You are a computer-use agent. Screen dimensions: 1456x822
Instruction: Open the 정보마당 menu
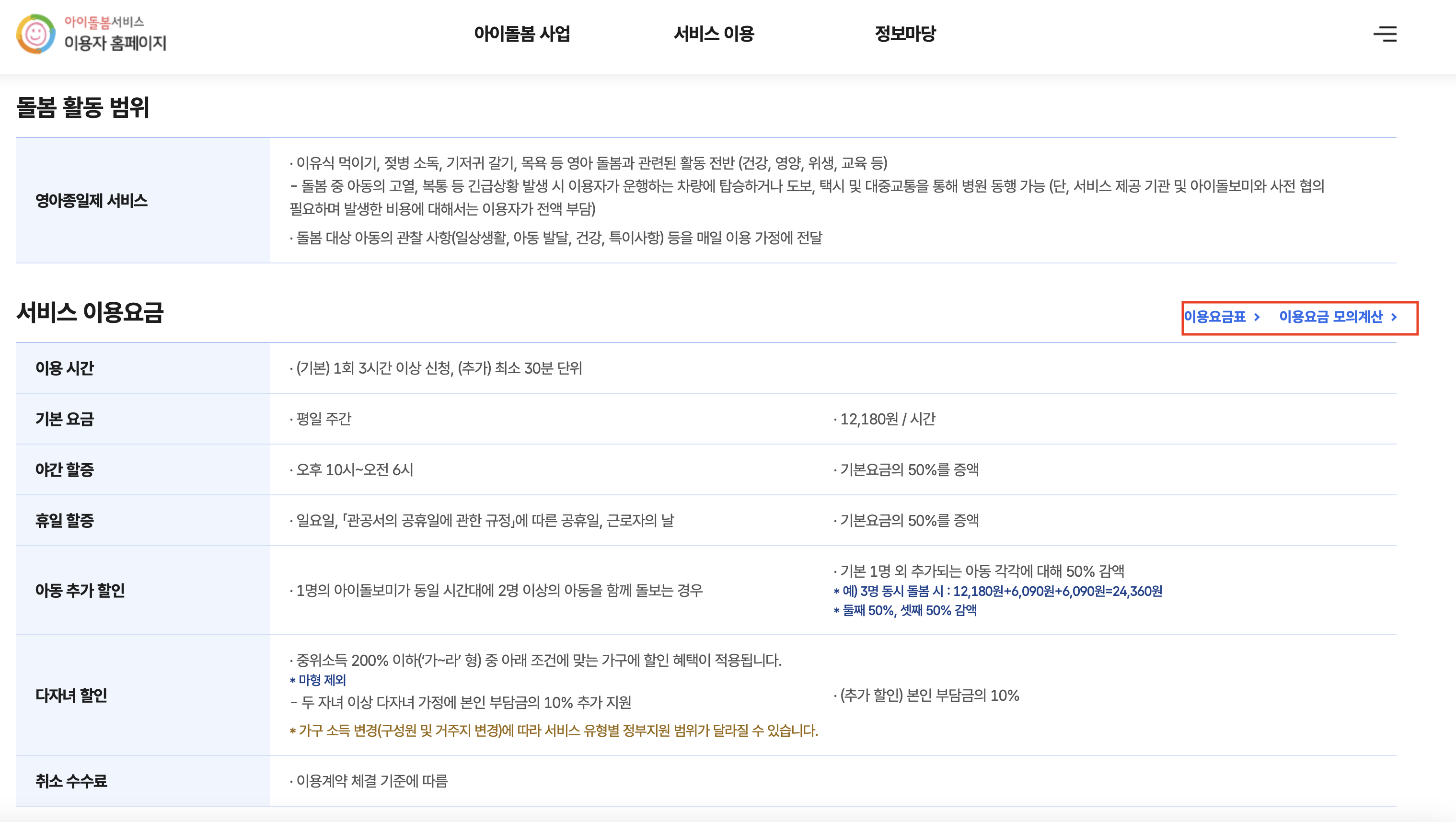point(905,34)
